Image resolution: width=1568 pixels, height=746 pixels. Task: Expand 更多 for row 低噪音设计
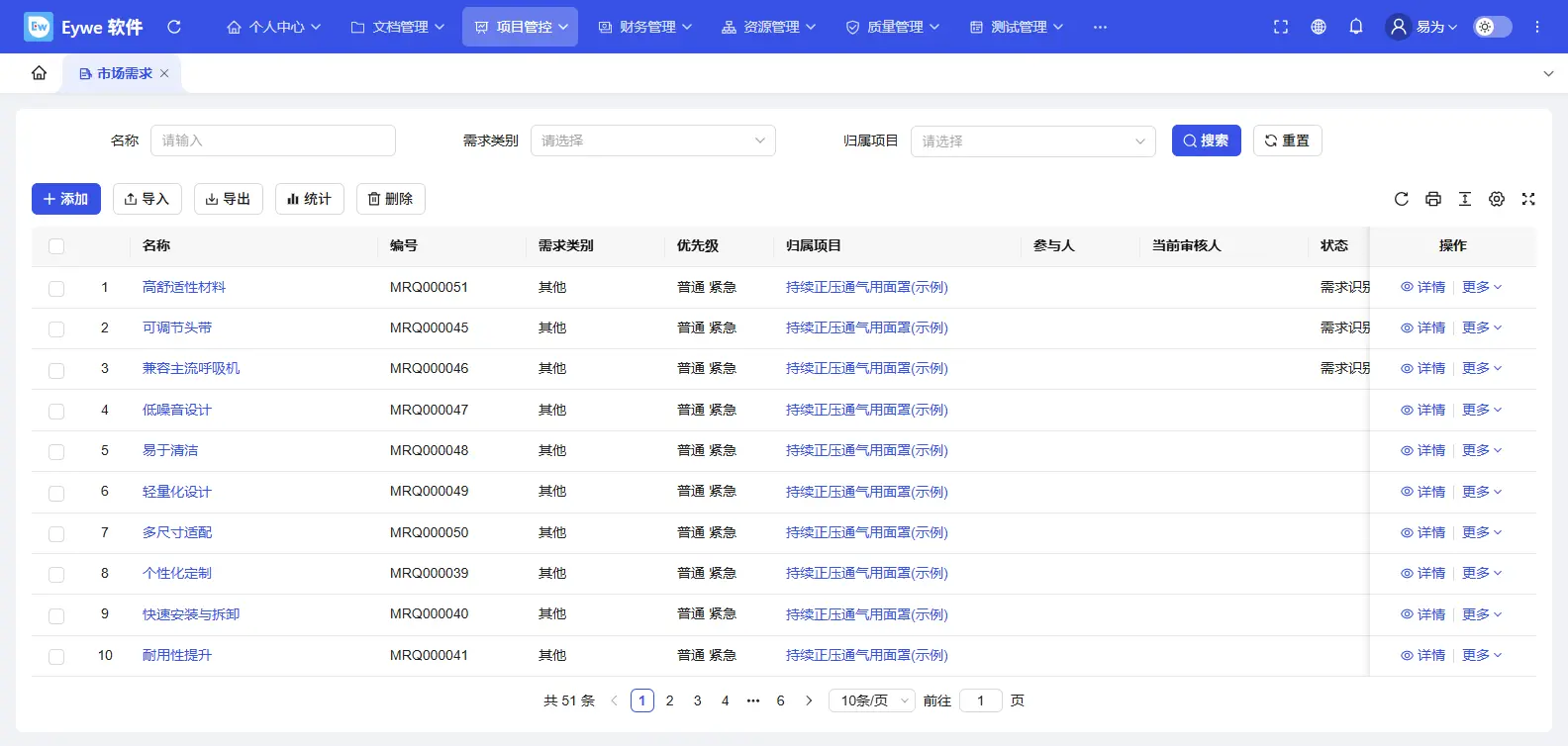coord(1482,410)
